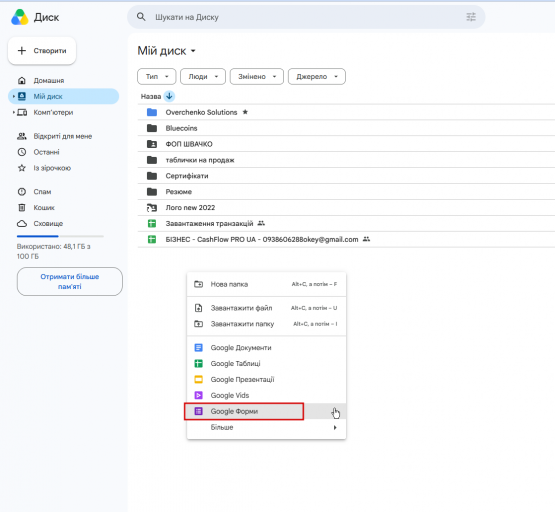This screenshot has height=512, width=555.
Task: Select БІЗНЕС - CashFlow PRO UA file
Action: [x=262, y=240]
